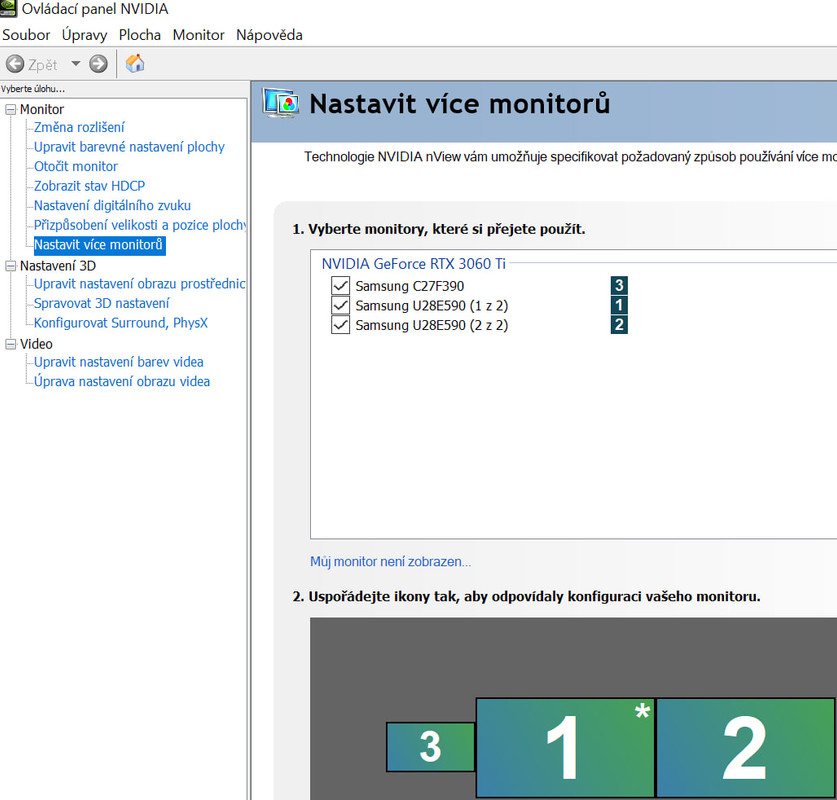Image resolution: width=837 pixels, height=800 pixels.
Task: Select monitor 3 in the arrangement area
Action: pyautogui.click(x=430, y=746)
